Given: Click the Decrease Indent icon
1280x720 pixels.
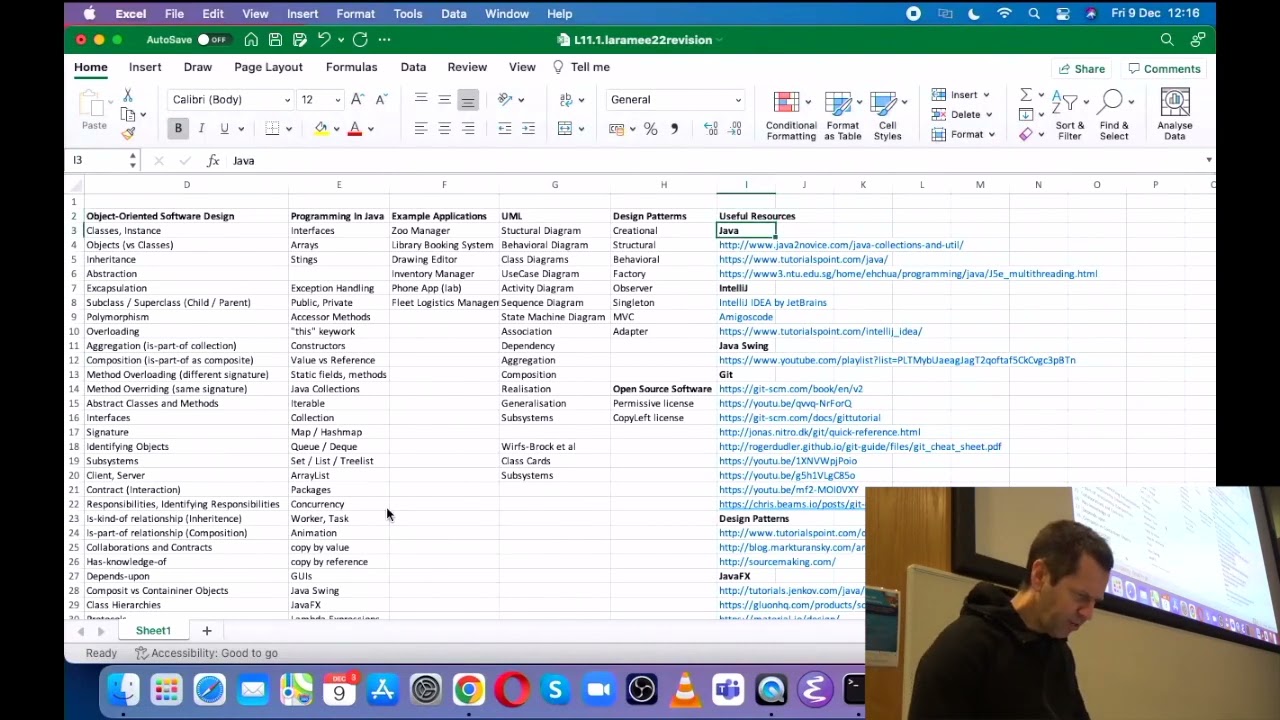Looking at the screenshot, I should point(505,129).
